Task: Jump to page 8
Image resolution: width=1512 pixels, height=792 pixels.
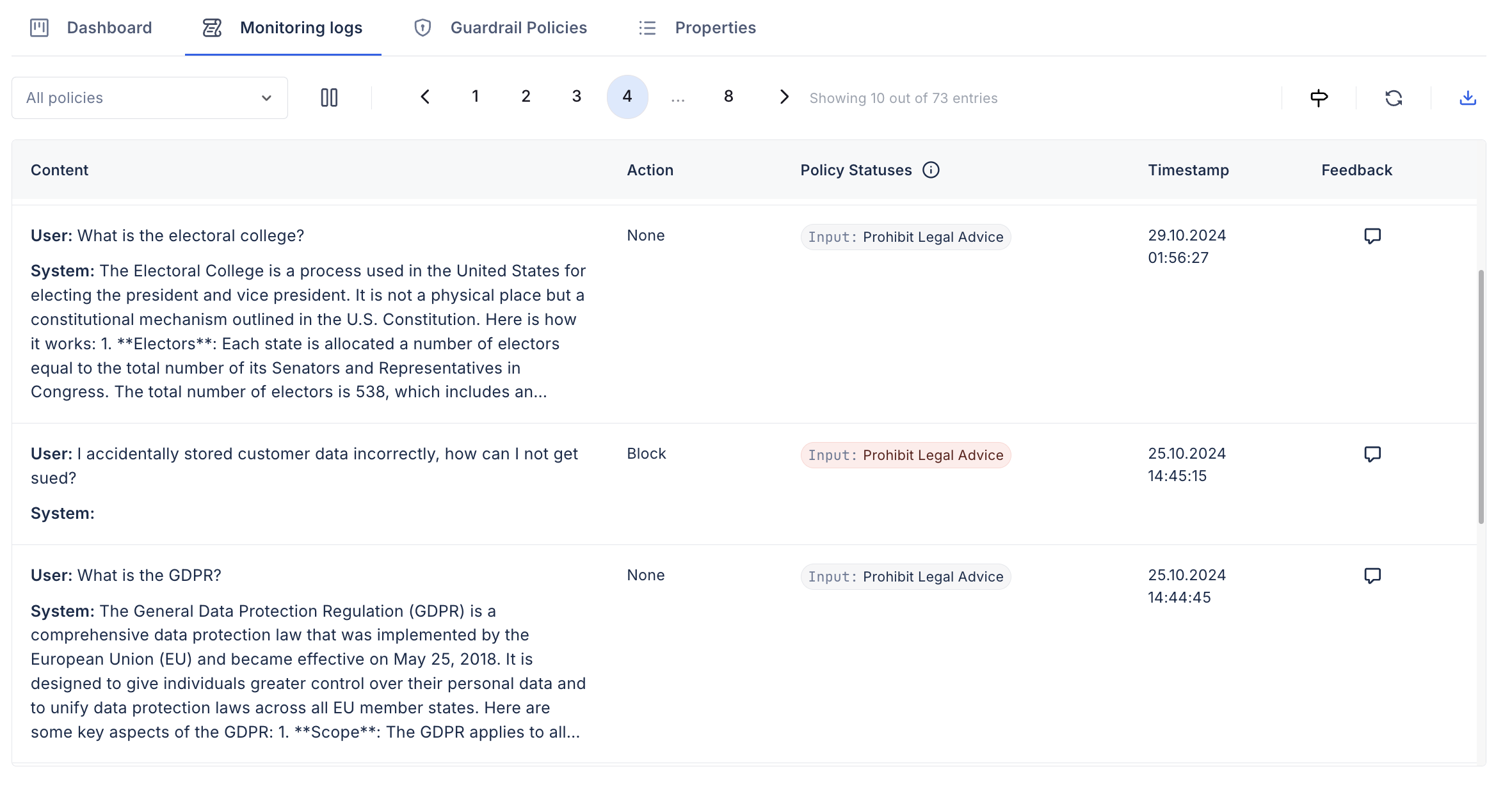Action: (728, 97)
